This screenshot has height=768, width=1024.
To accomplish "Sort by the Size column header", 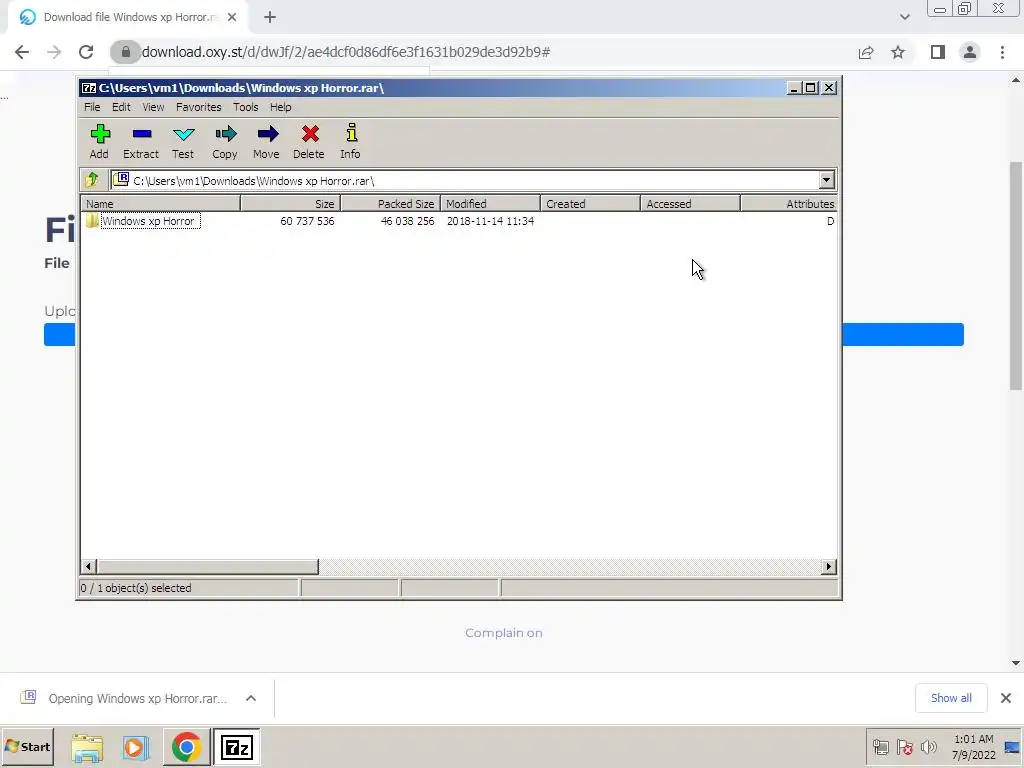I will click(x=291, y=204).
